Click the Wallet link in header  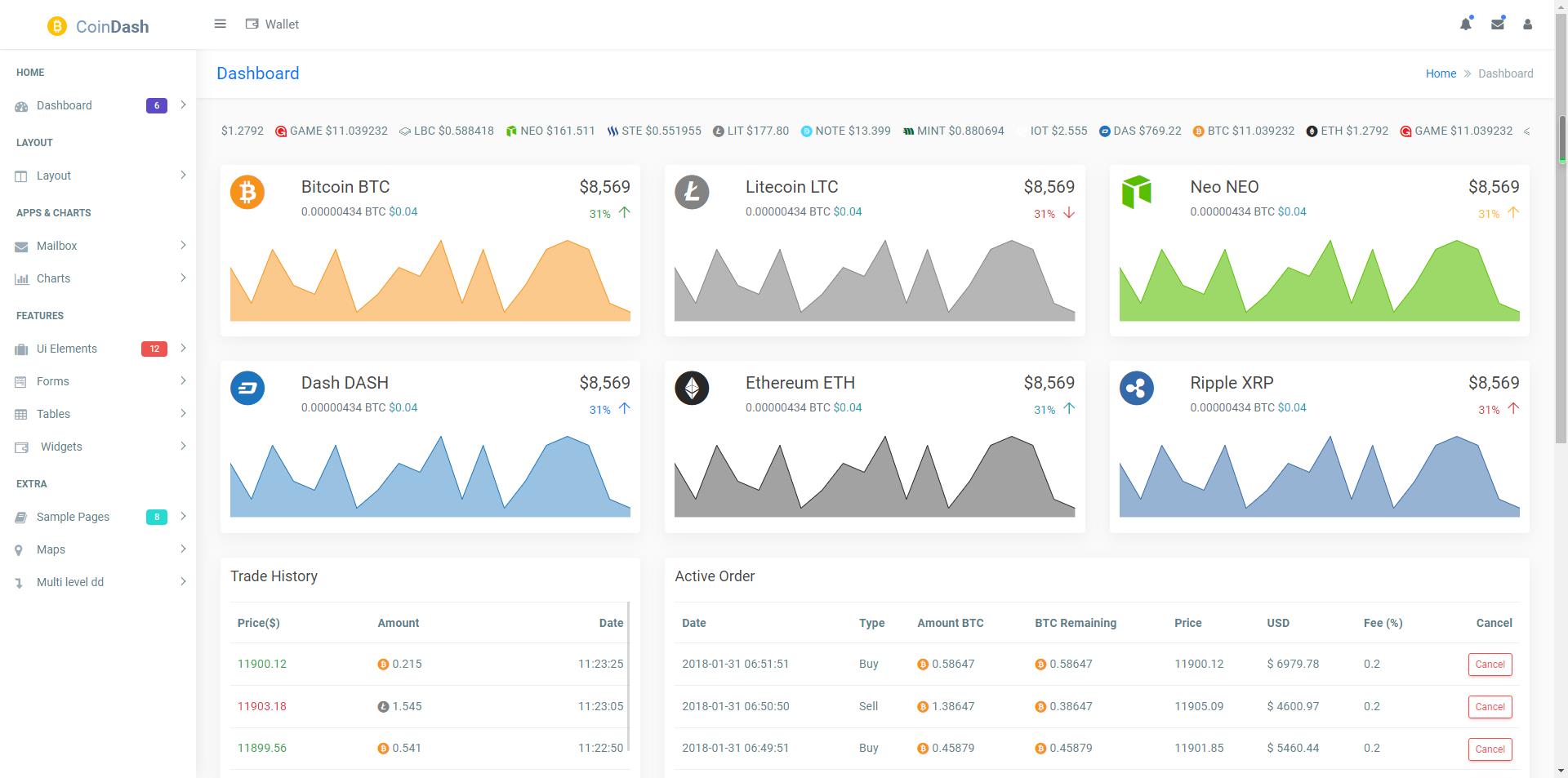click(x=273, y=24)
